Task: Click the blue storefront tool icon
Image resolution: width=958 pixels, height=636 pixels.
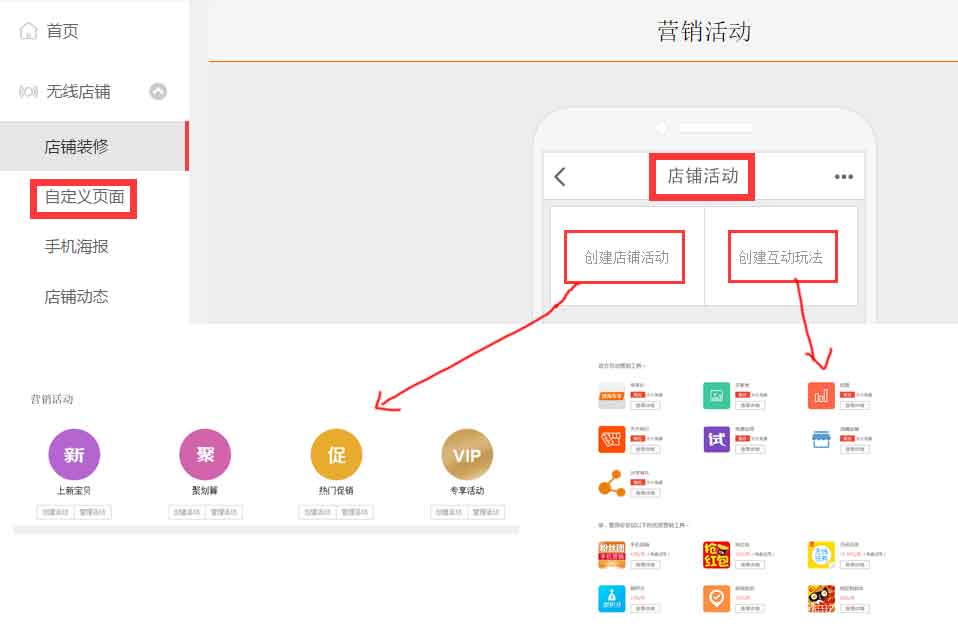Action: tap(822, 439)
